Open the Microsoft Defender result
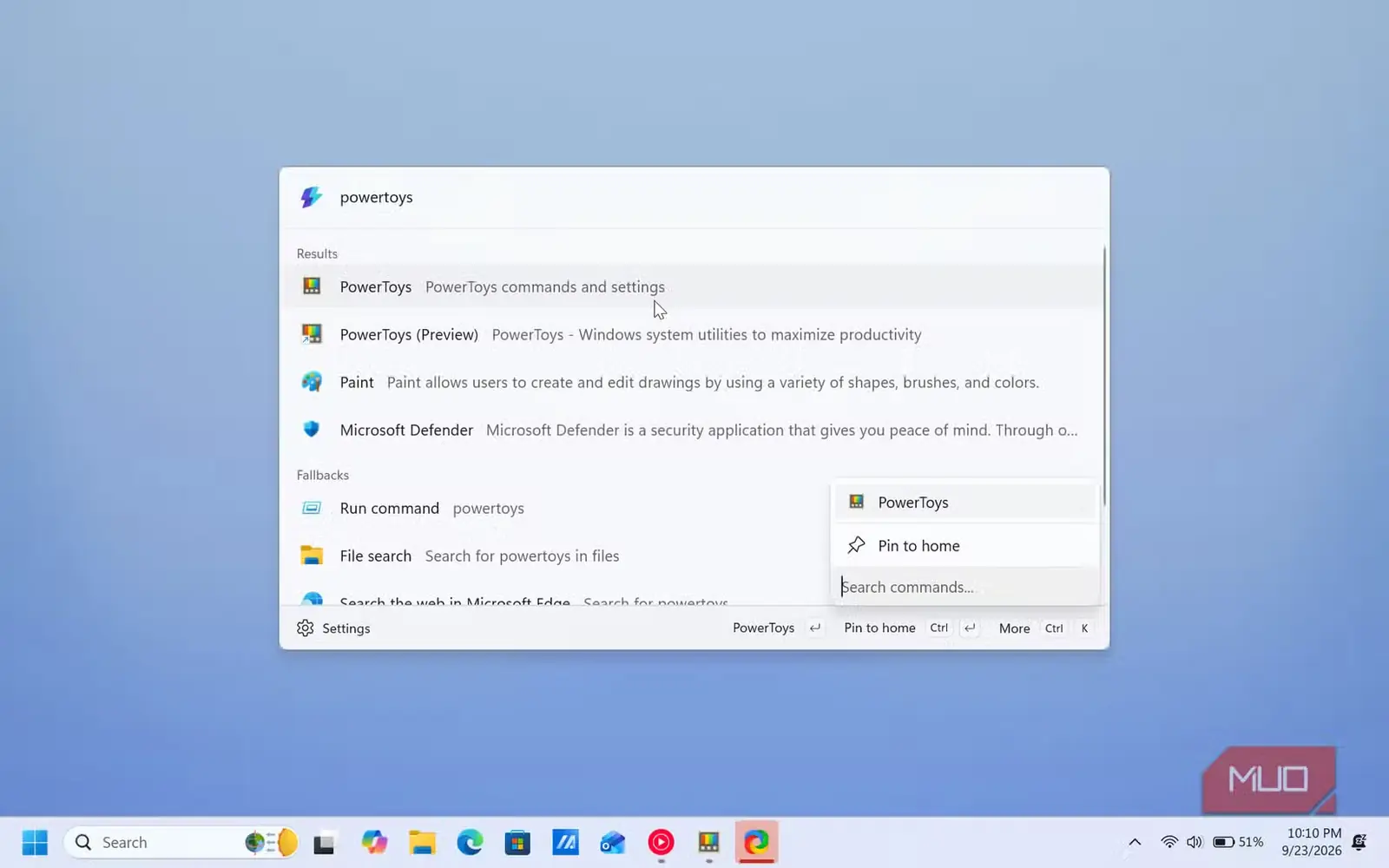 (692, 430)
